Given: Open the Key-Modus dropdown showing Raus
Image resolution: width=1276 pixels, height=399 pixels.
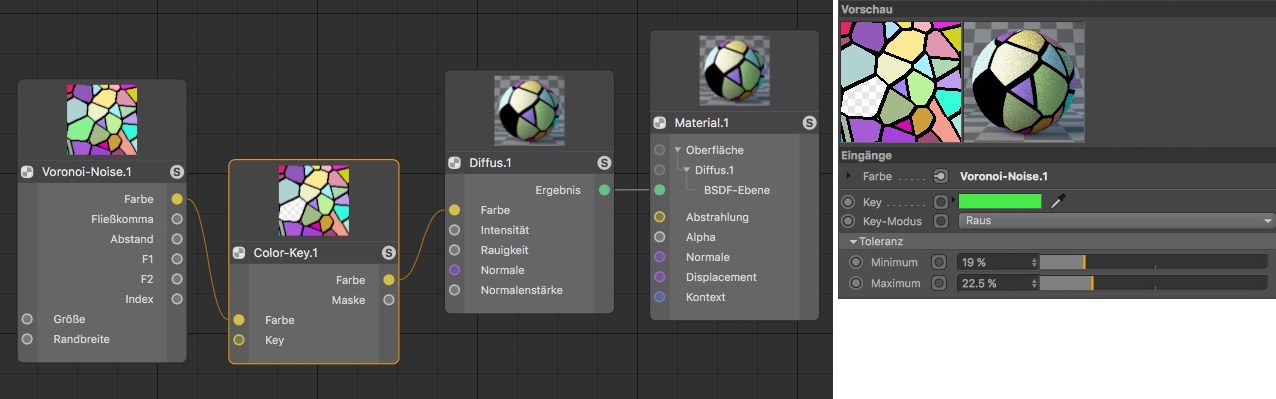Looking at the screenshot, I should point(1117,221).
